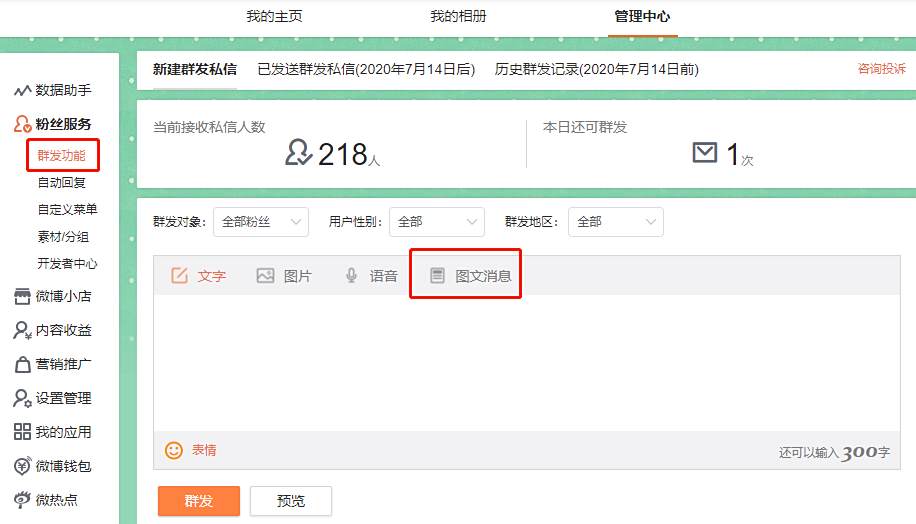Click the 语音 microphone icon
Screen dimensions: 916x524
pyautogui.click(x=351, y=275)
